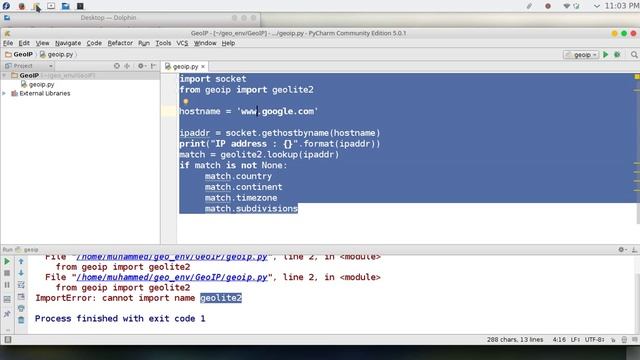Screen dimensions: 640x360
Task: Open the Edit menu
Action: (24, 43)
